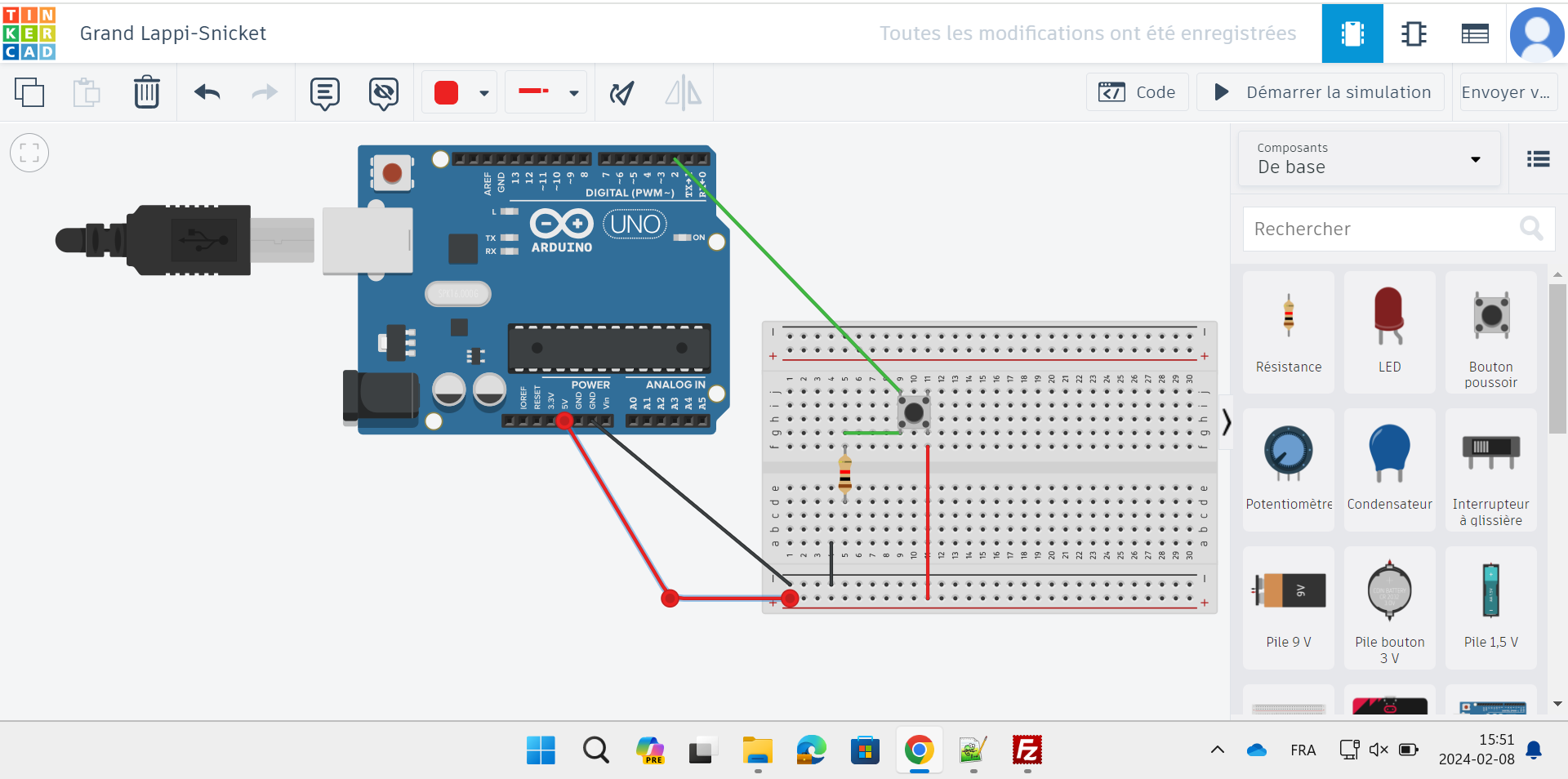Viewport: 1568px width, 779px height.
Task: Open Microsoft Store from taskbar
Action: click(x=865, y=750)
